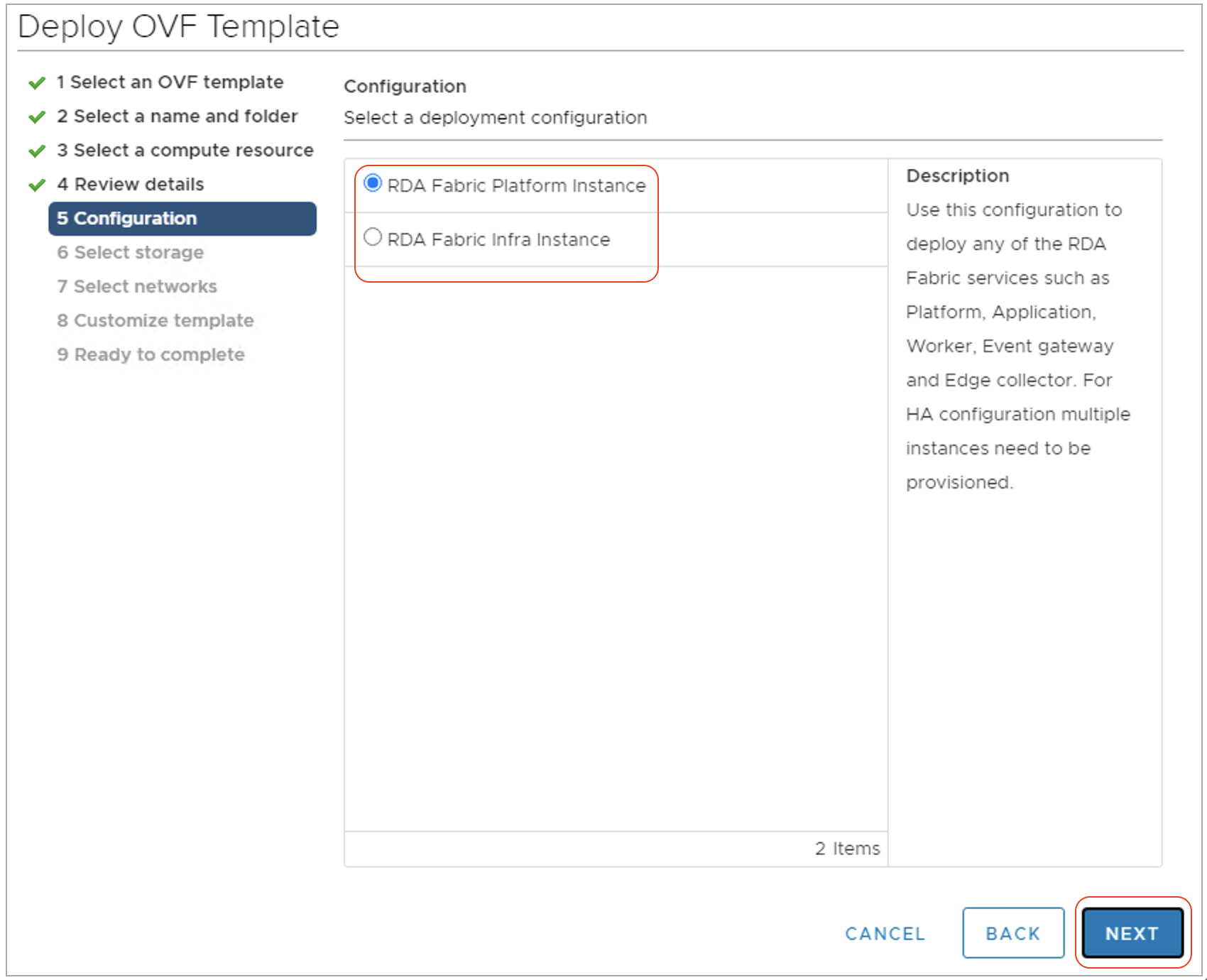
Task: Open step 6 Select storage
Action: click(x=130, y=252)
